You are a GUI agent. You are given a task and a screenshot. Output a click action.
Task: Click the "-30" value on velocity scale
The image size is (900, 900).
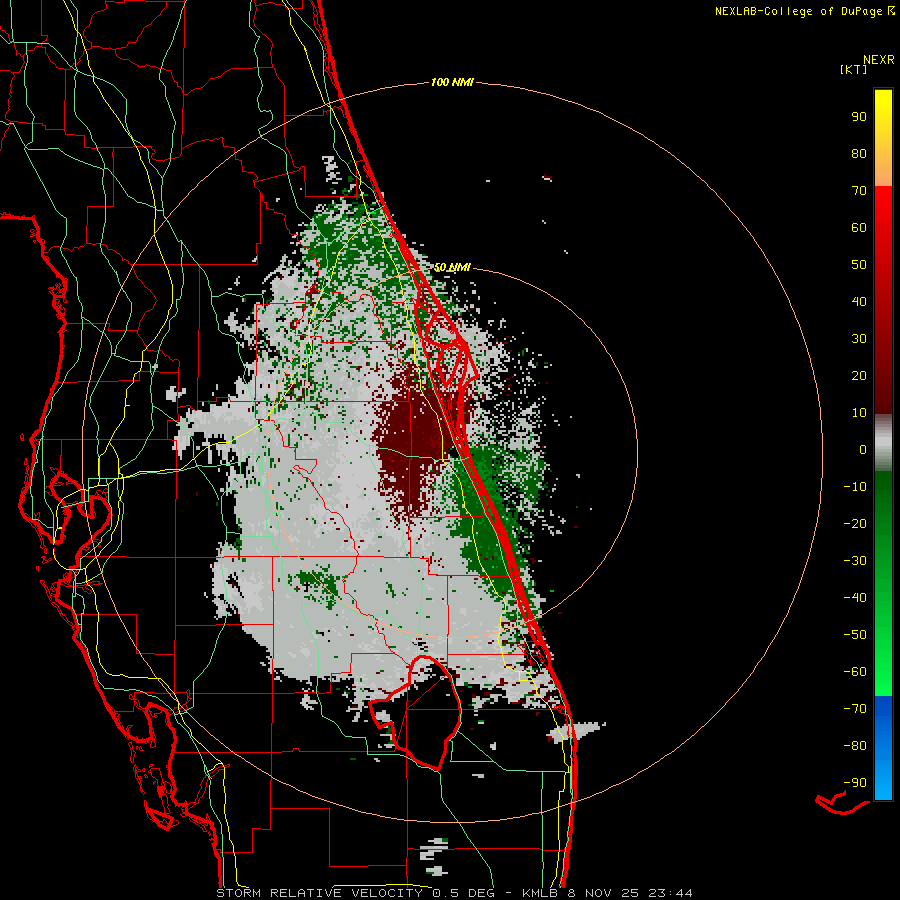[x=855, y=561]
